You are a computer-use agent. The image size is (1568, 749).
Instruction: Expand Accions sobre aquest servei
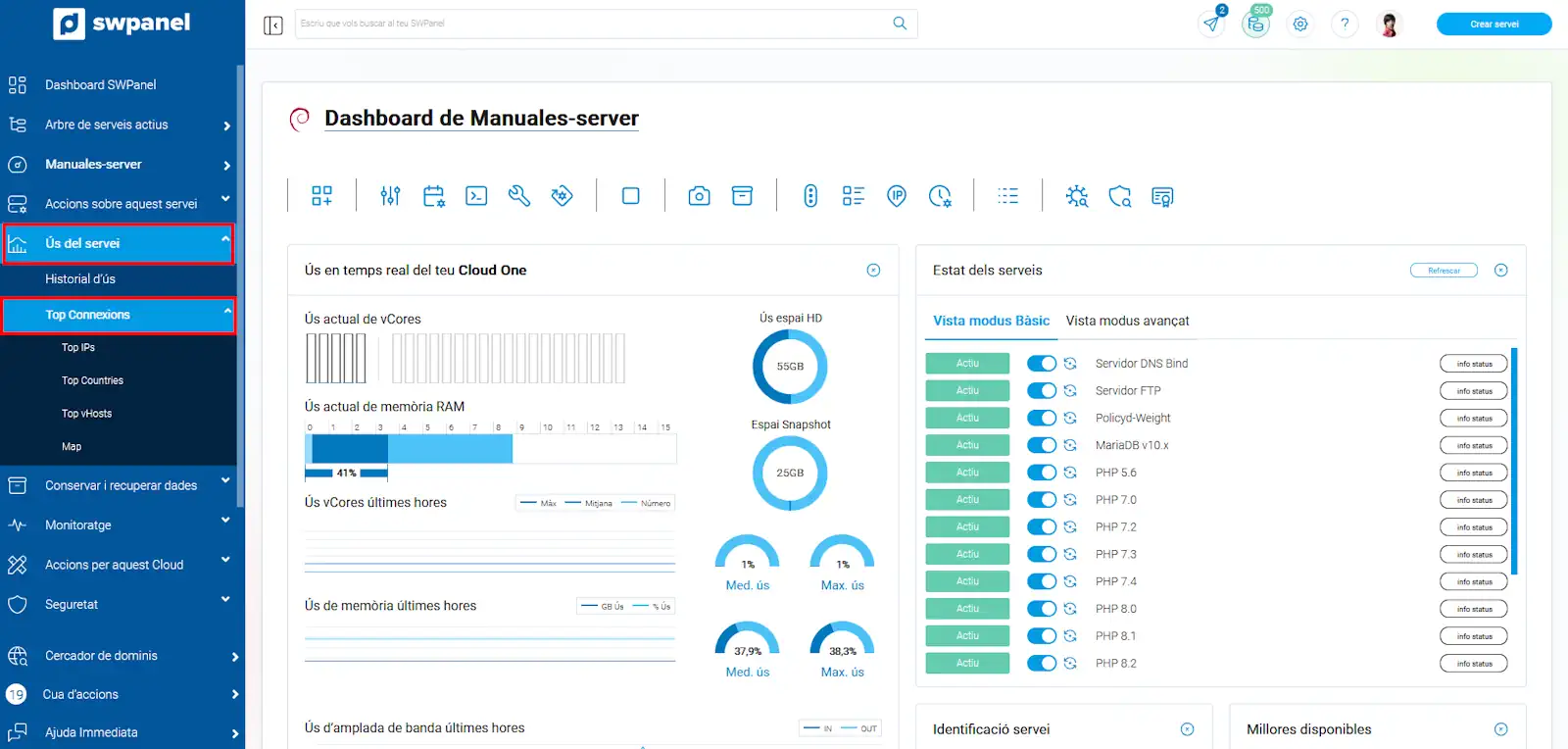[225, 199]
